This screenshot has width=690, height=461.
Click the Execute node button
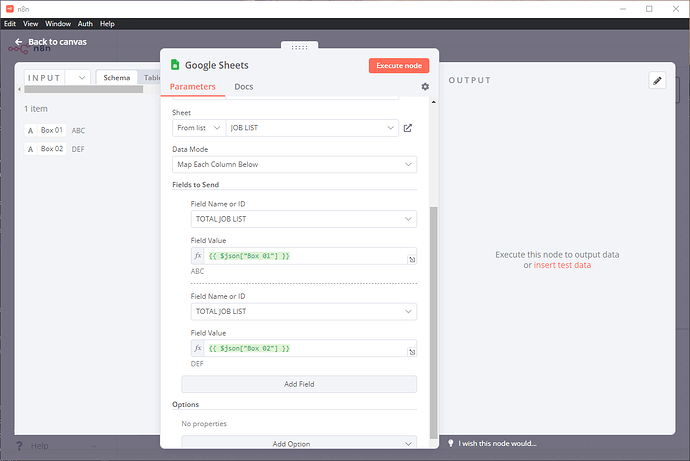coord(399,66)
